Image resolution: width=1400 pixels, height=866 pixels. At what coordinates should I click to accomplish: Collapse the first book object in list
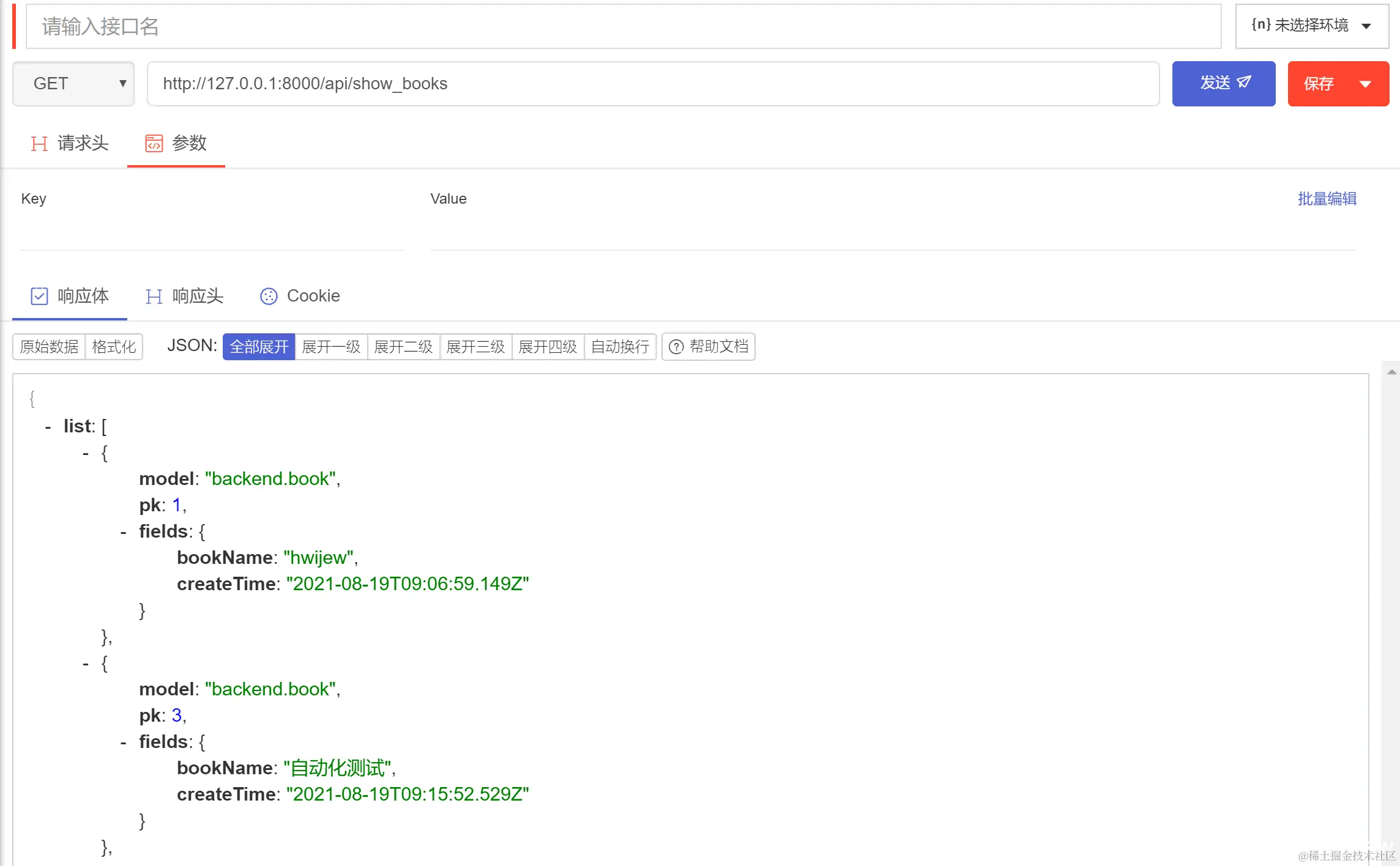pyautogui.click(x=86, y=453)
